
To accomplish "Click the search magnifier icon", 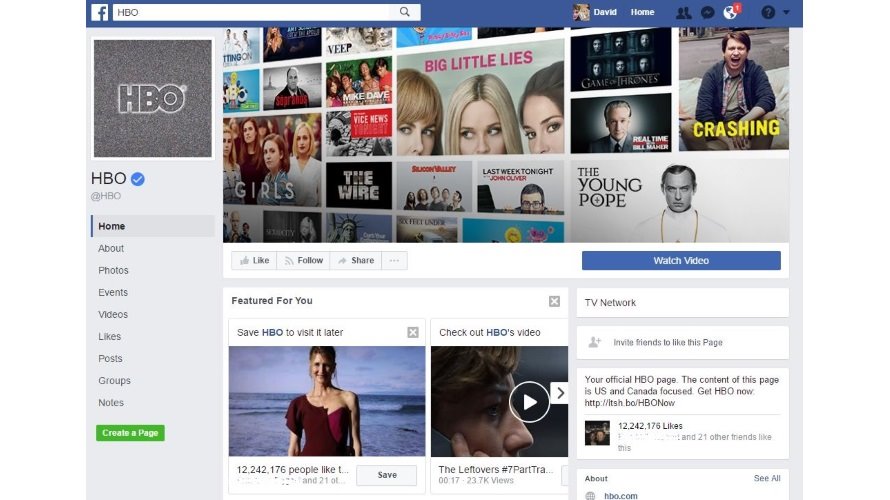I will pos(405,12).
